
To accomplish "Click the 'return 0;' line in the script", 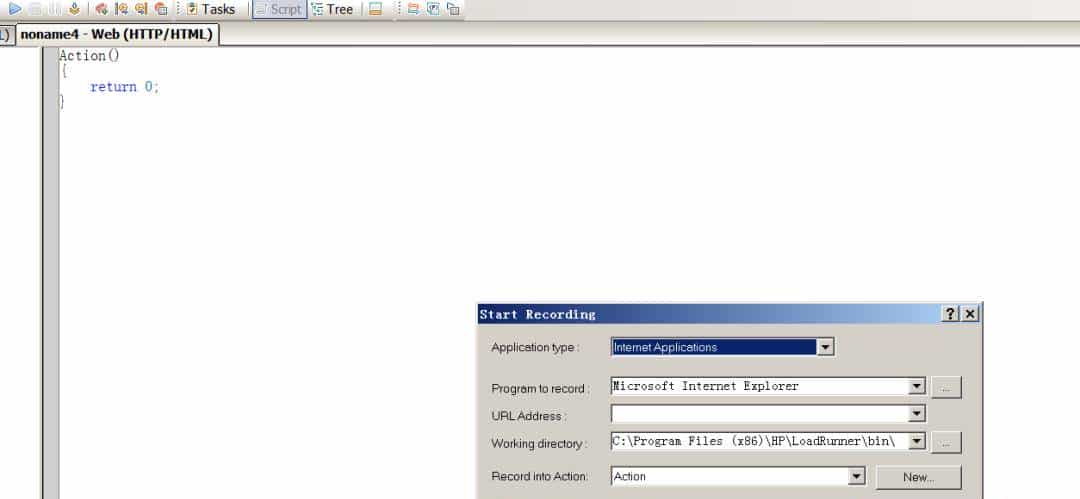I will tap(124, 87).
